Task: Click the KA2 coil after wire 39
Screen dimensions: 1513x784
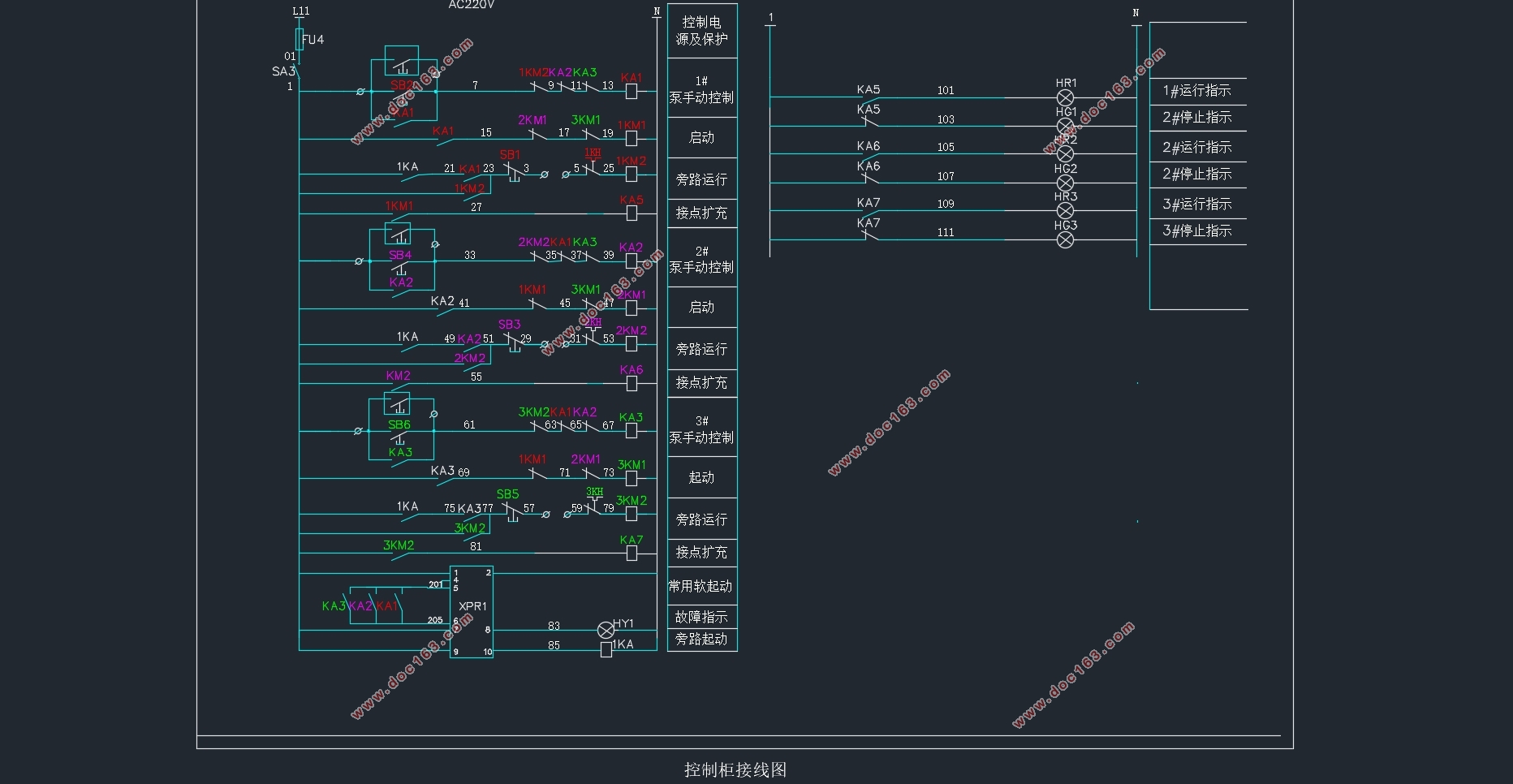Action: pos(631,261)
